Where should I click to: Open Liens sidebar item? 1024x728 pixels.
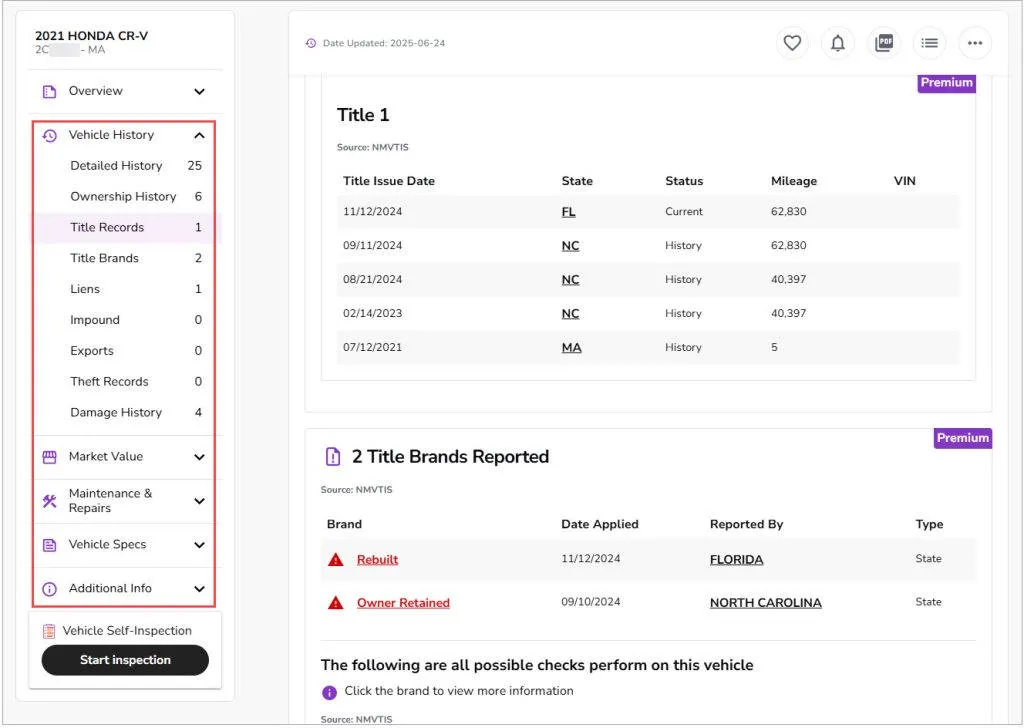pyautogui.click(x=127, y=289)
